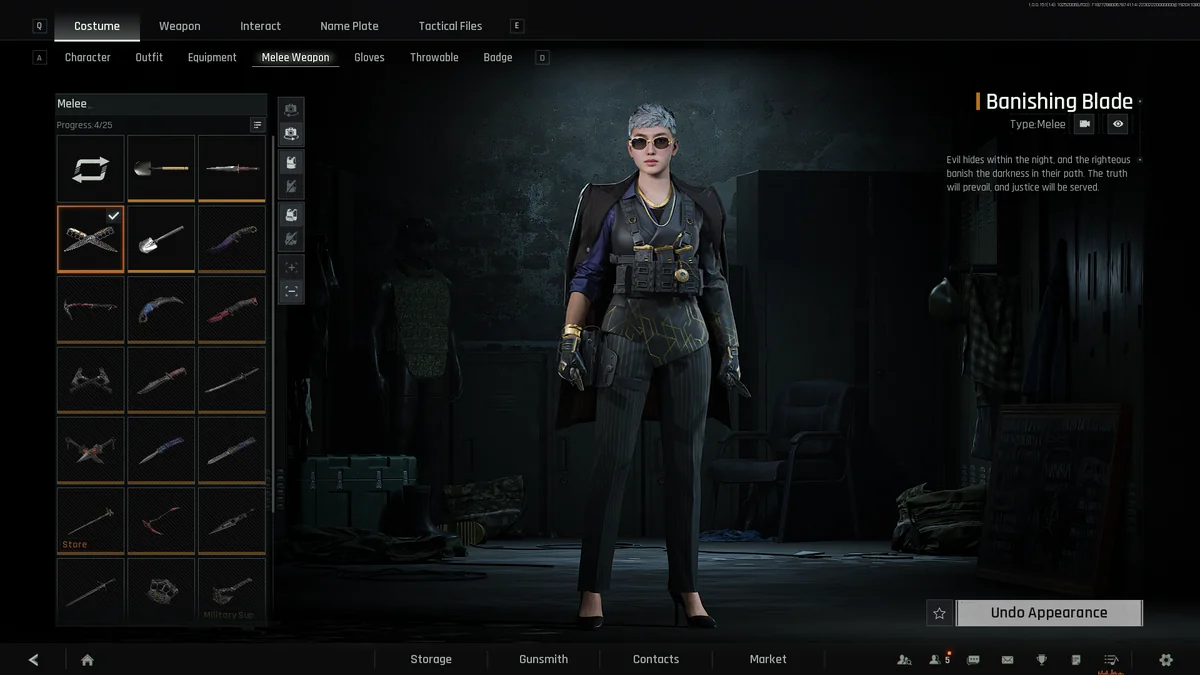
Task: Open the sort filter icon beside Progress:4/25
Action: tap(257, 125)
